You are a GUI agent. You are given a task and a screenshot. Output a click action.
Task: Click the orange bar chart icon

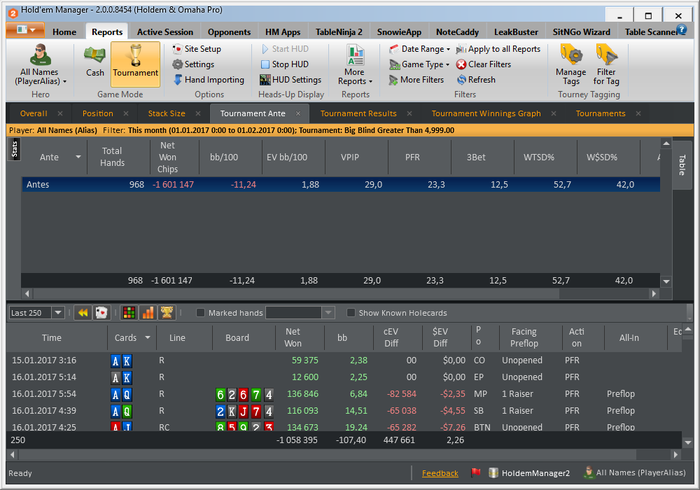pos(148,313)
